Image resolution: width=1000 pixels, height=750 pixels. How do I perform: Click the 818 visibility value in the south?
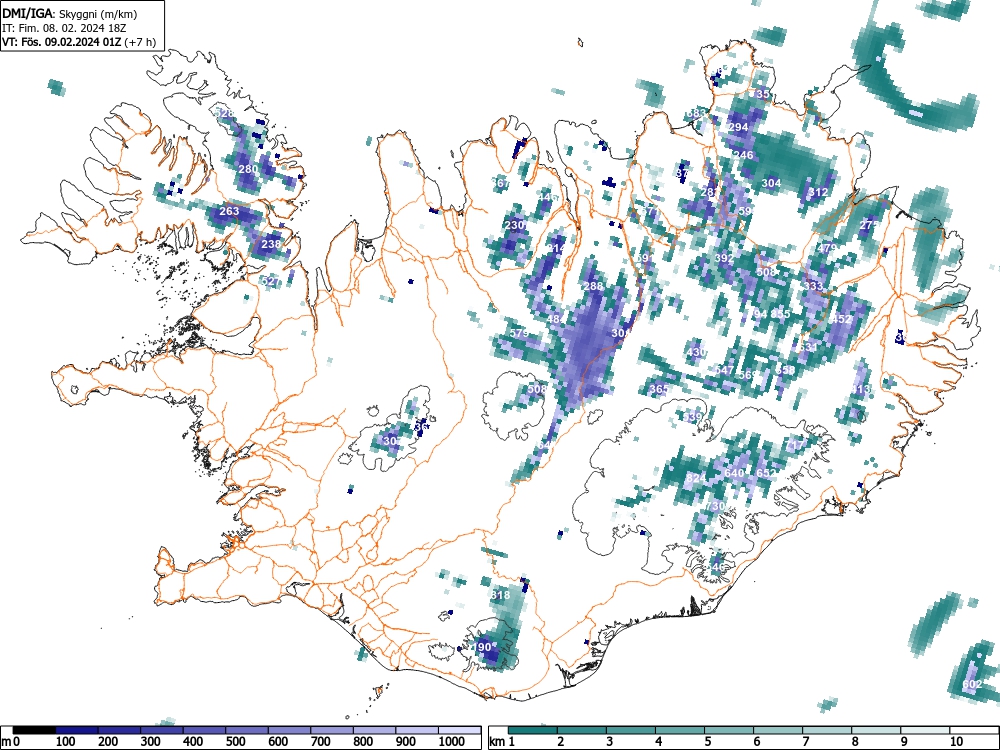(500, 595)
